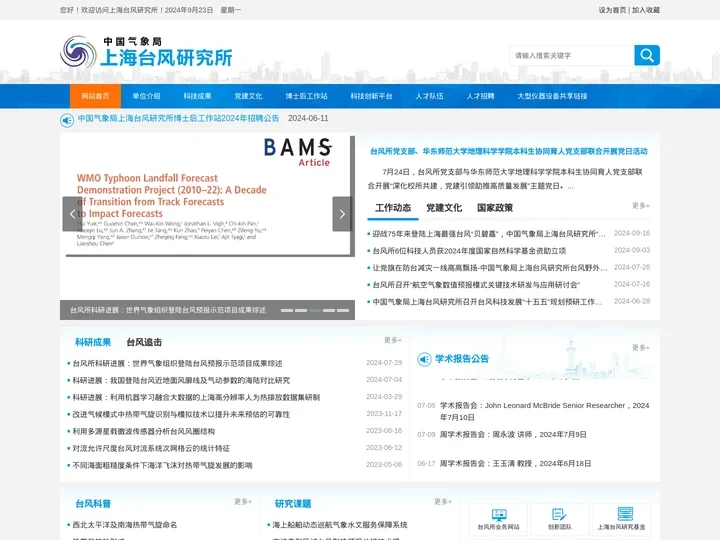Open 不同海面粗糙度条件 research item
Screen dimensions: 720x540
pos(162,465)
